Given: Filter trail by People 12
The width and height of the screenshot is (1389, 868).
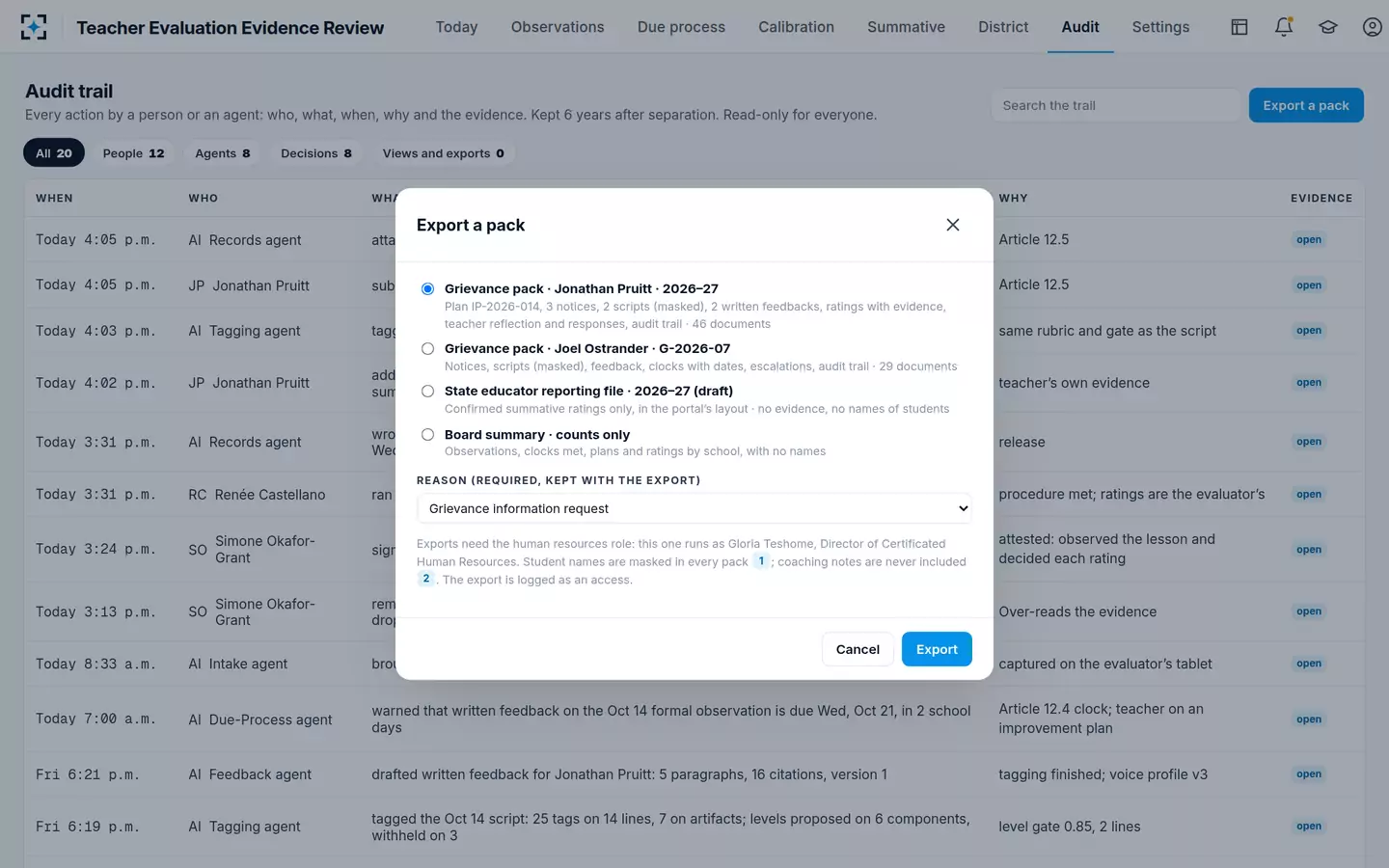Looking at the screenshot, I should point(133,153).
